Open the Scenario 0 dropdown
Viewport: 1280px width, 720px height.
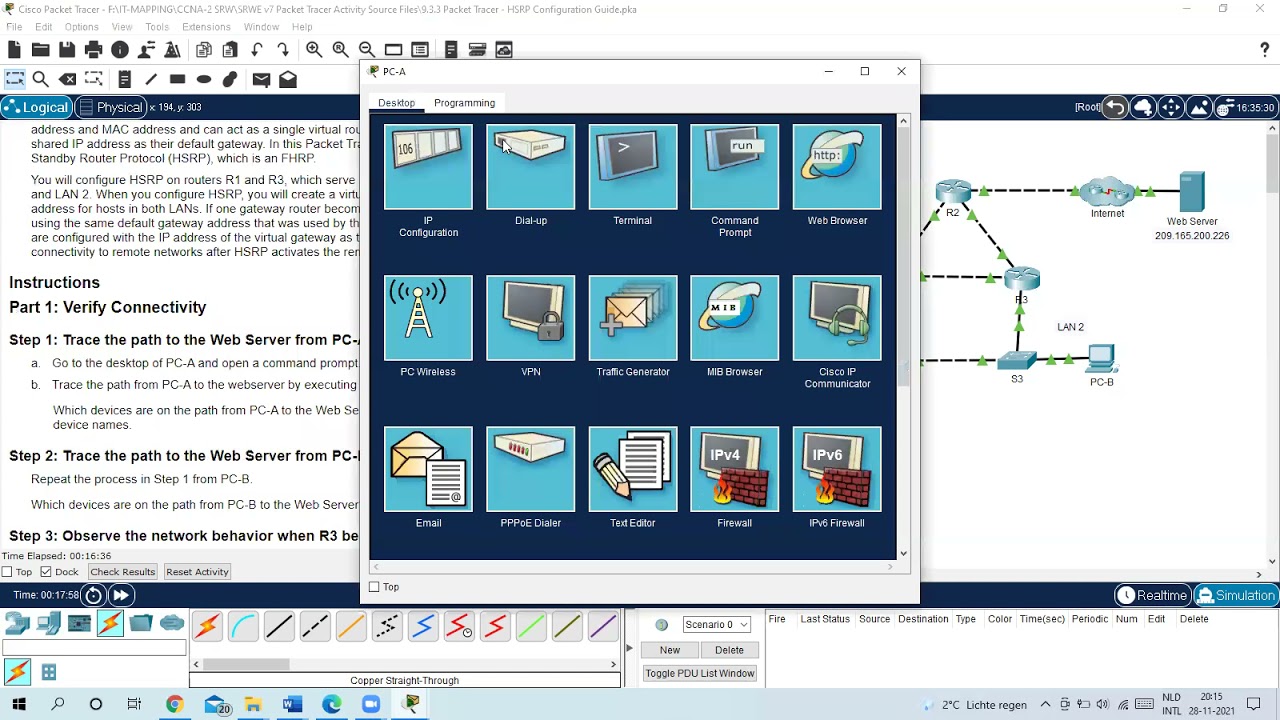(716, 624)
